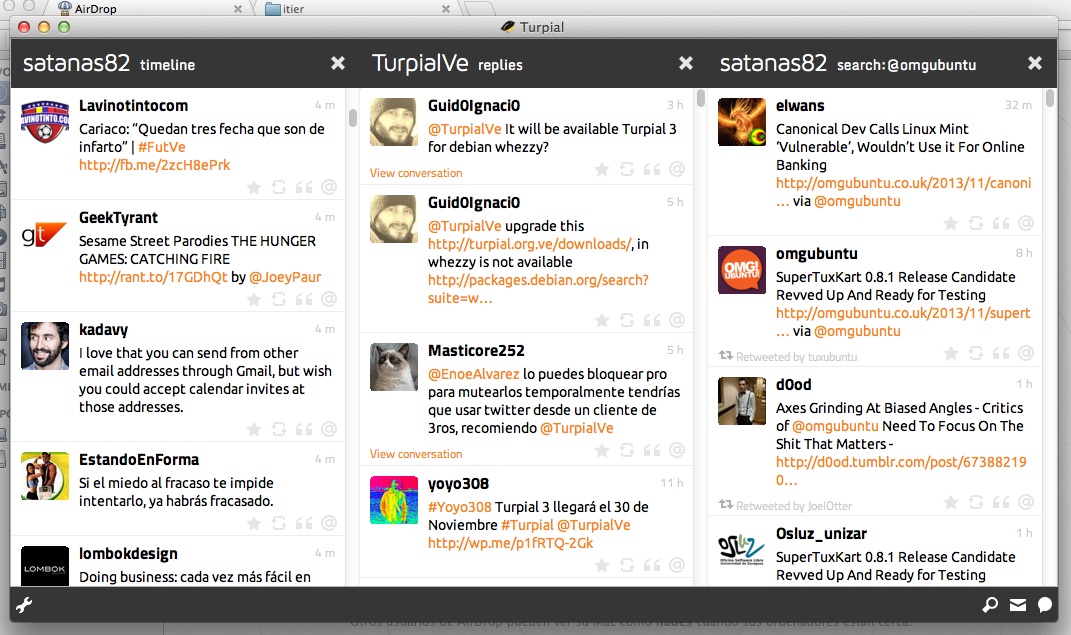Image resolution: width=1071 pixels, height=635 pixels.
Task: Close the AirDrop tab in background window
Action: click(238, 9)
